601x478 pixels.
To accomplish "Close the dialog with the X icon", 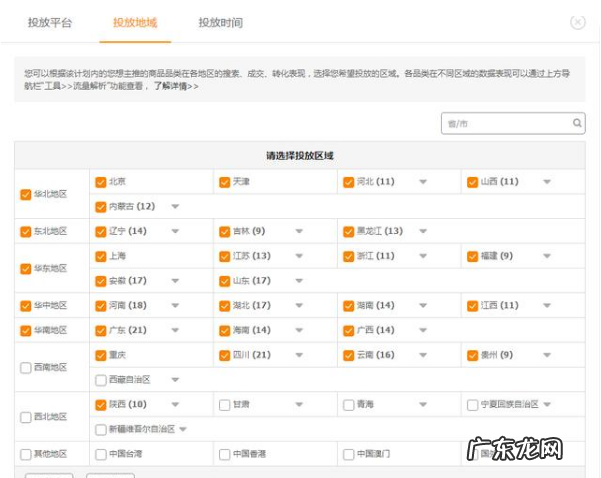I will [578, 22].
